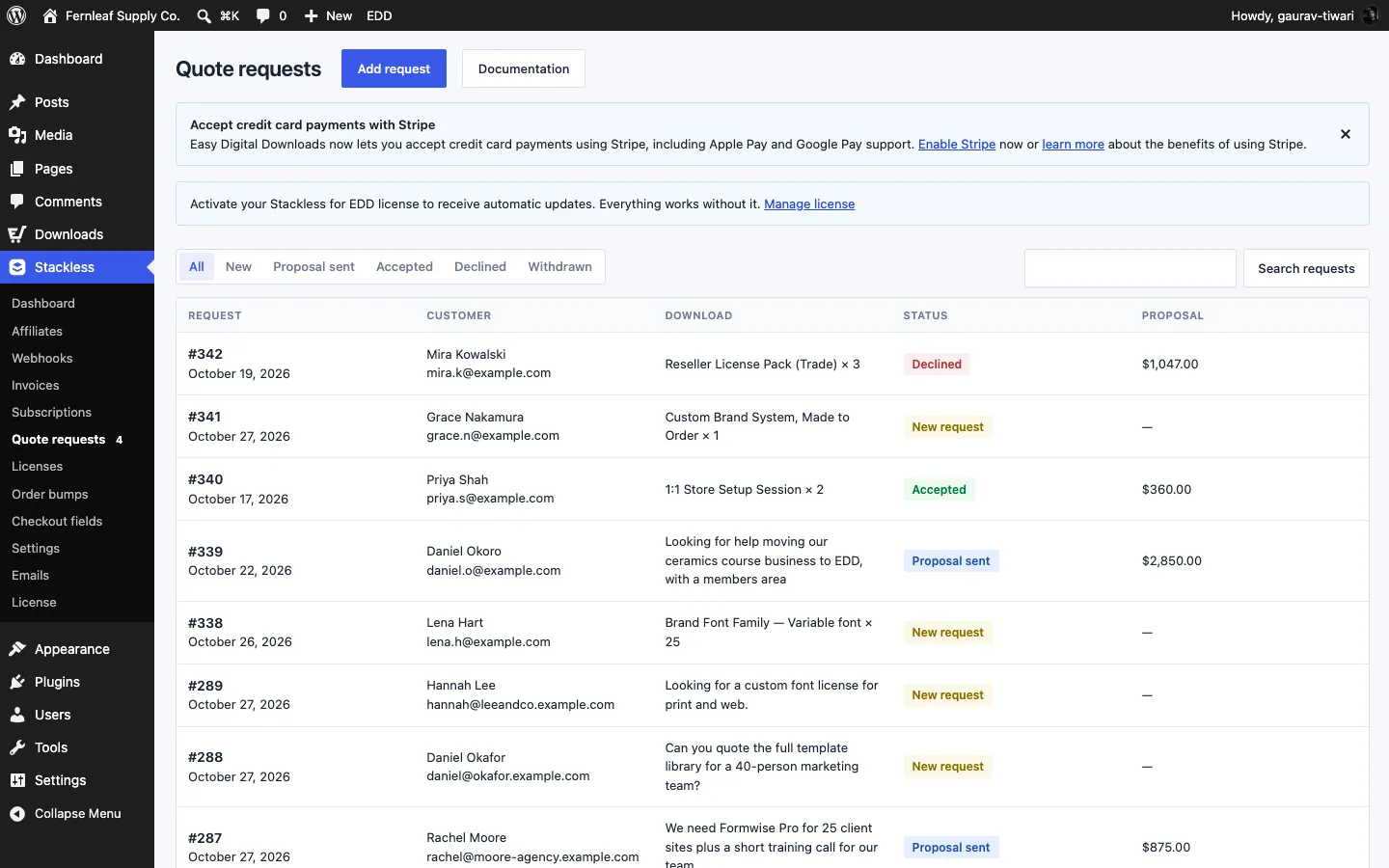The width and height of the screenshot is (1389, 868).
Task: Click the plus New icon in admin bar
Action: point(311,15)
